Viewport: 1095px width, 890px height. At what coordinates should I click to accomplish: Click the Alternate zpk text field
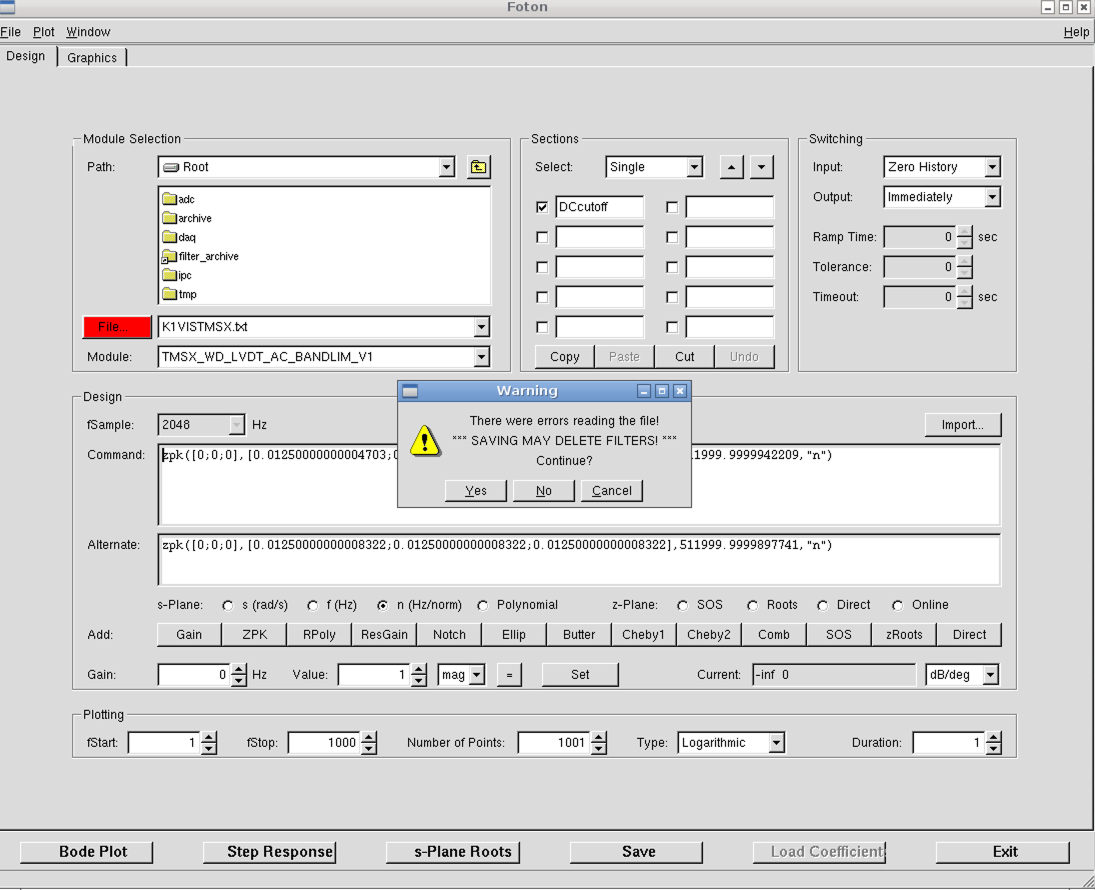click(x=580, y=560)
